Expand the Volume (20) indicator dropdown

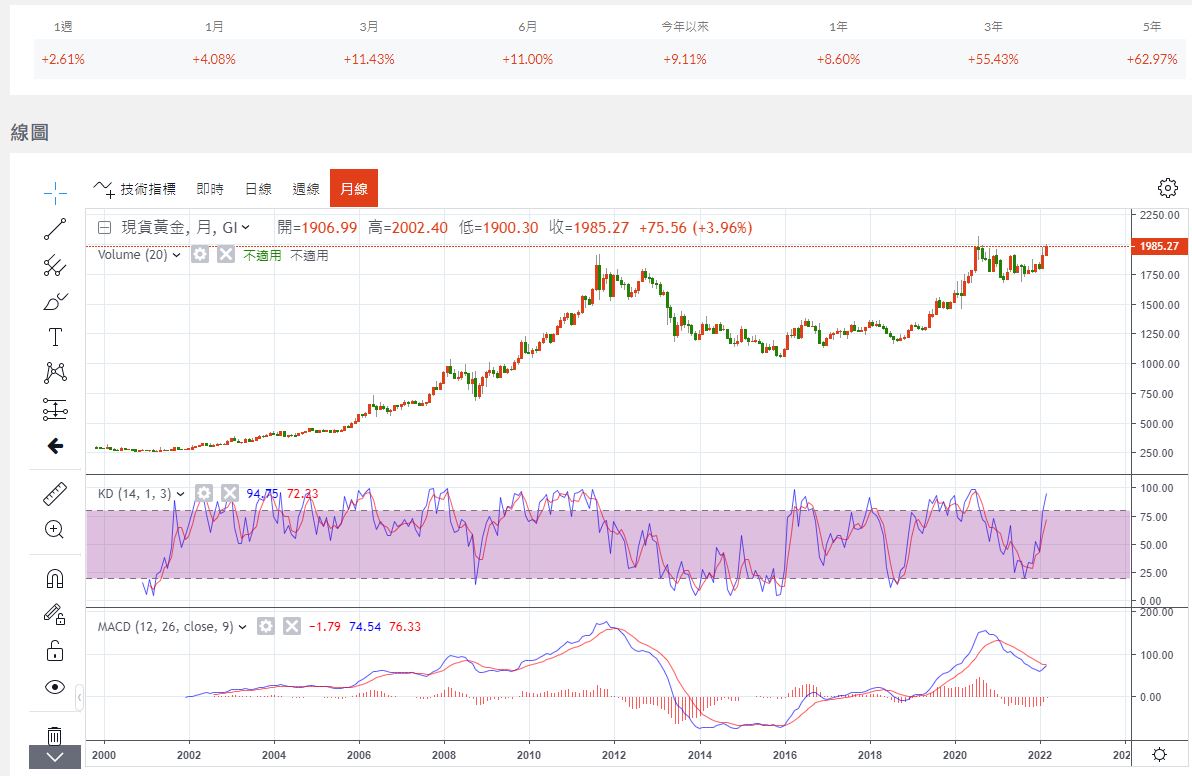177,255
